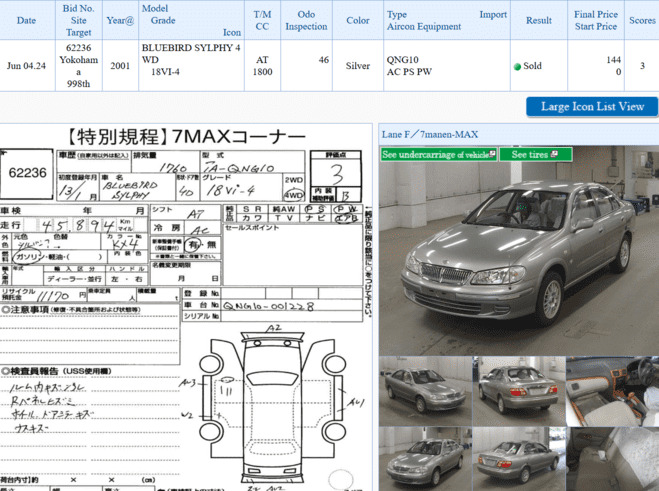Image resolution: width=659 pixels, height=491 pixels.
Task: Click the Scores column header
Action: 642,20
